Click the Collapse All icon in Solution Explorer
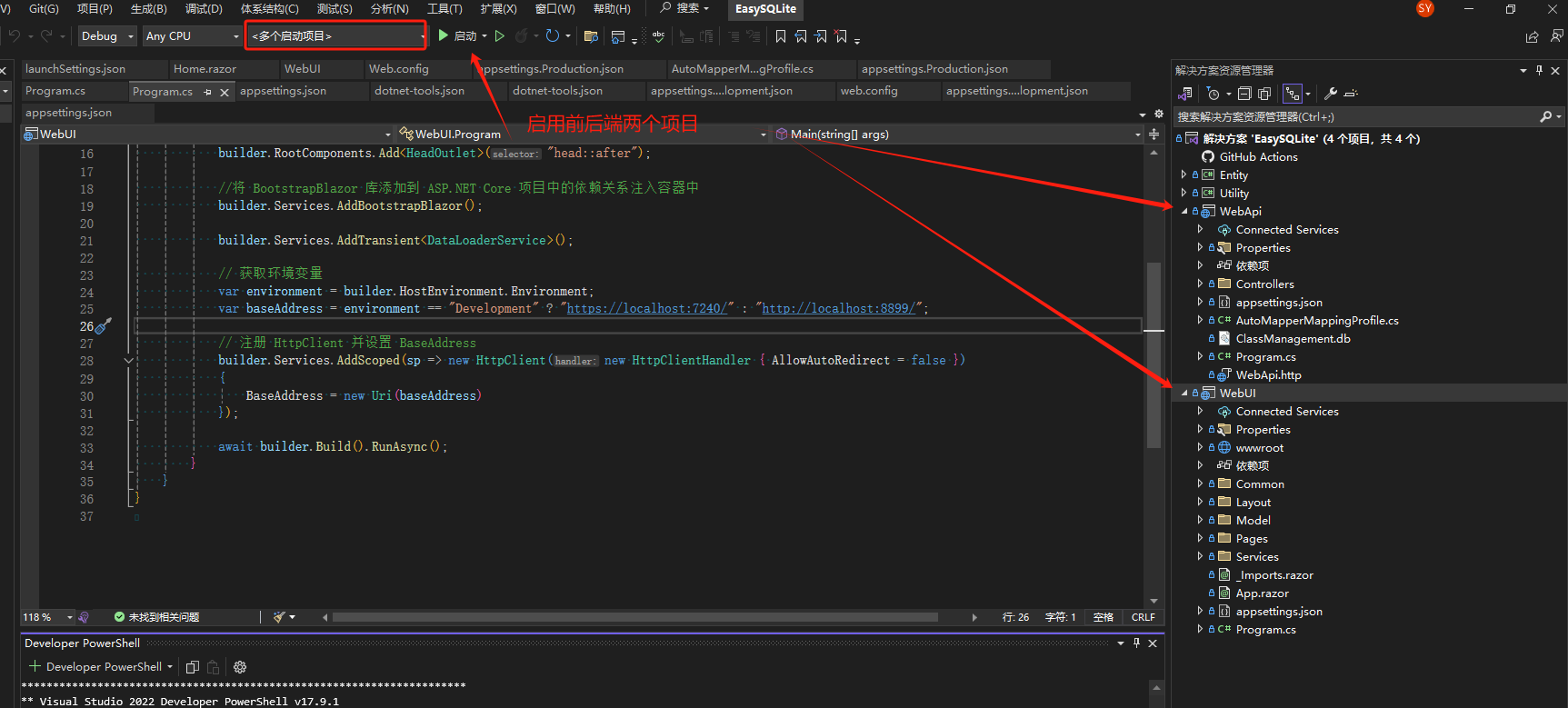Image resolution: width=1568 pixels, height=708 pixels. [x=1244, y=94]
